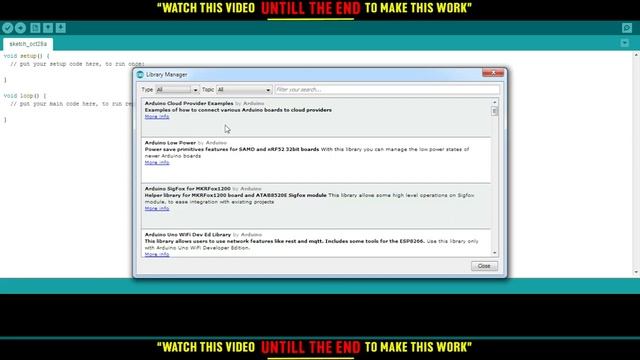
Task: Select the sketch_oct28a tab
Action: click(28, 44)
